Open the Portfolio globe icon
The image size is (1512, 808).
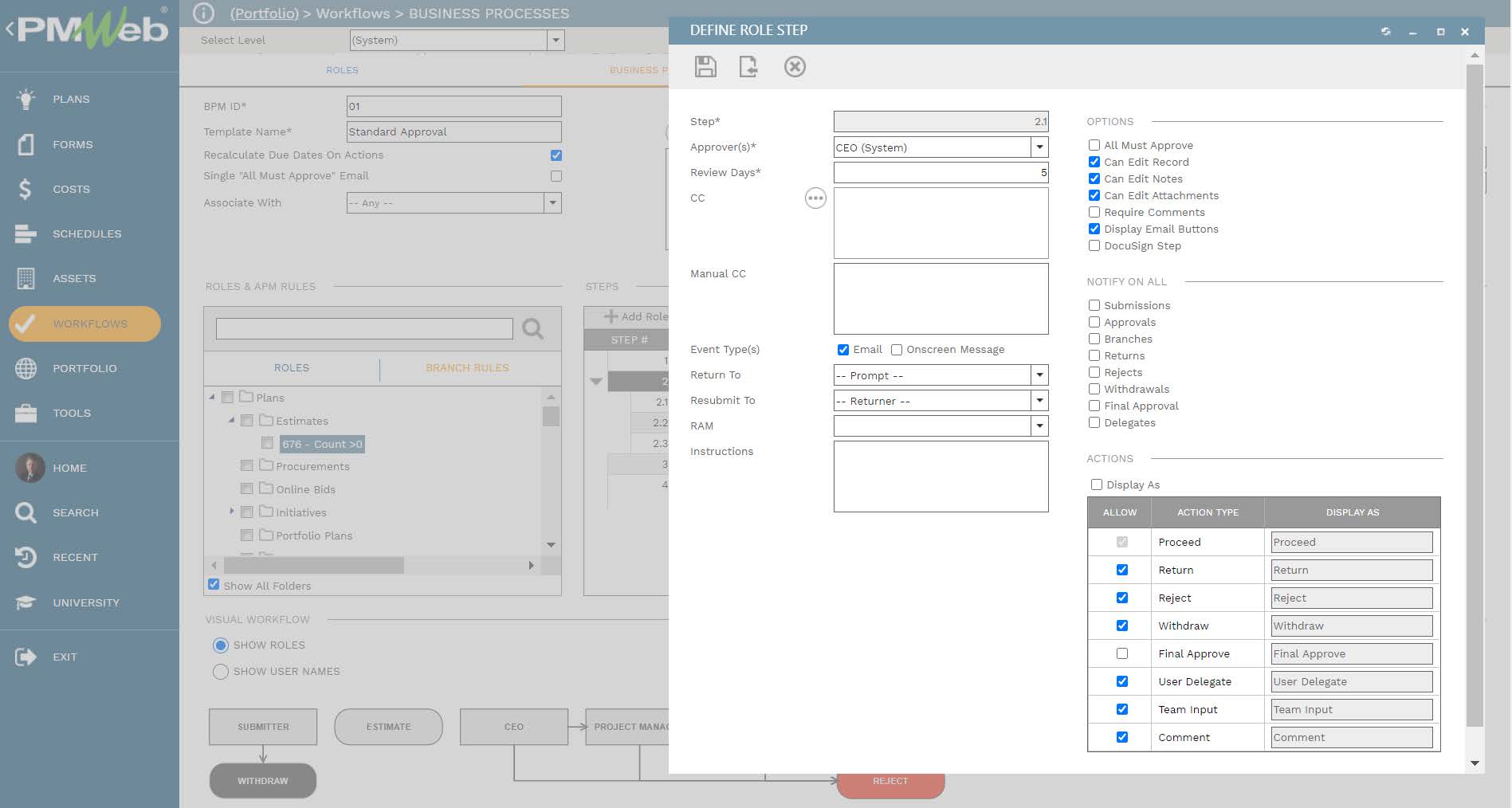click(26, 368)
